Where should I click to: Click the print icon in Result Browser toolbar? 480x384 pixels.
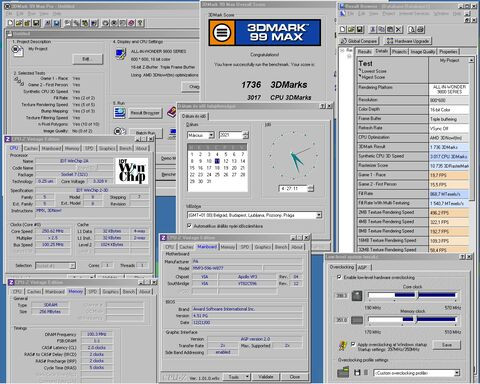point(421,30)
